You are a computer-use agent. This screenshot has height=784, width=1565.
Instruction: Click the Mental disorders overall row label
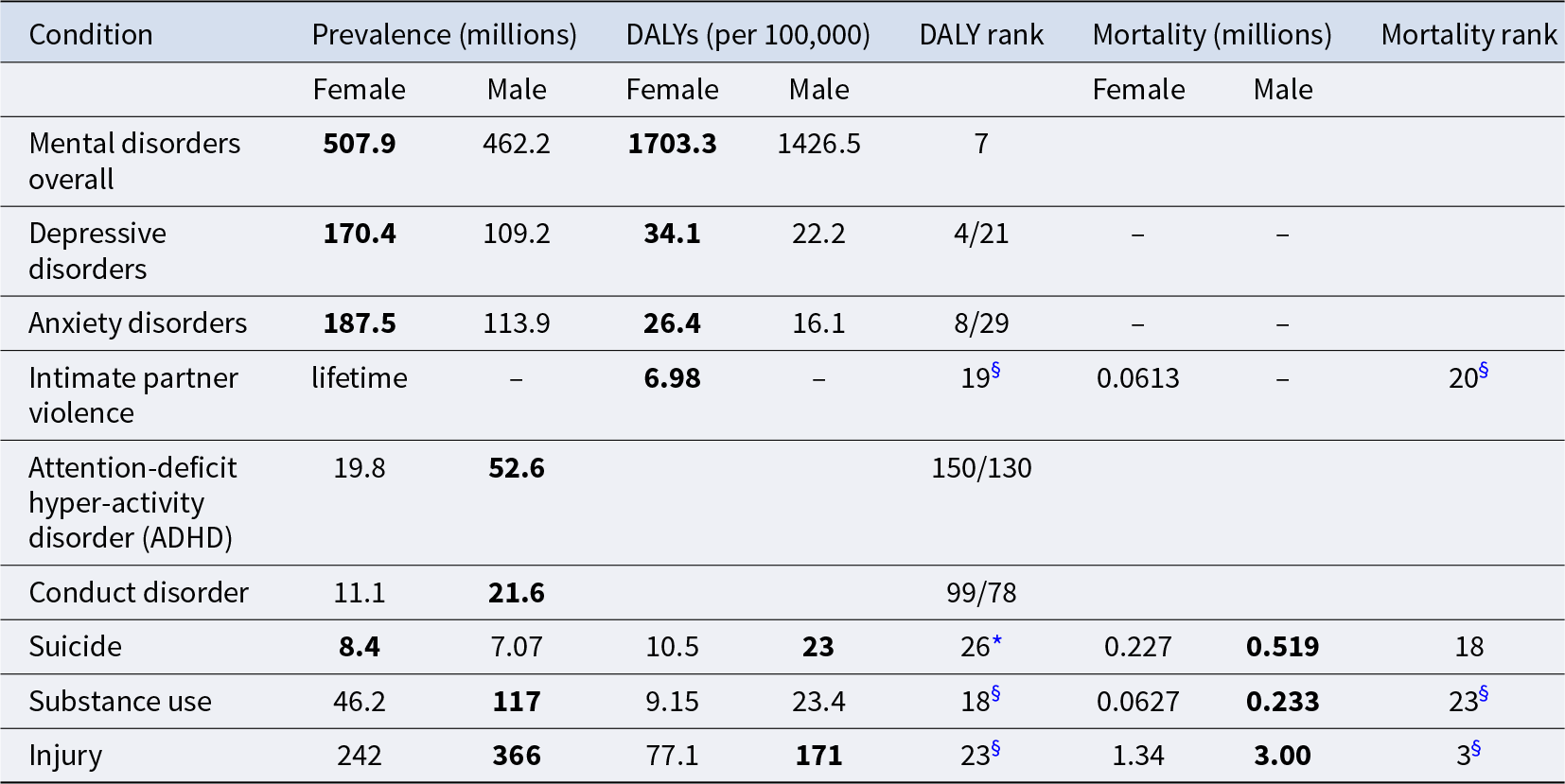(134, 161)
